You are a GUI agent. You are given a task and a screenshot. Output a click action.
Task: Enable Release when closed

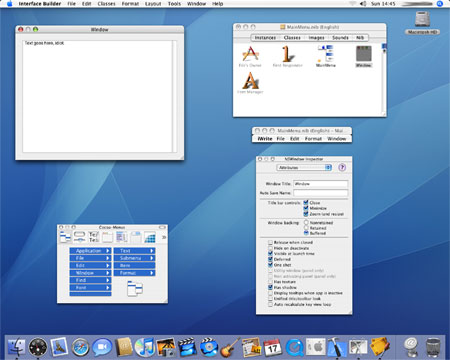(x=270, y=242)
